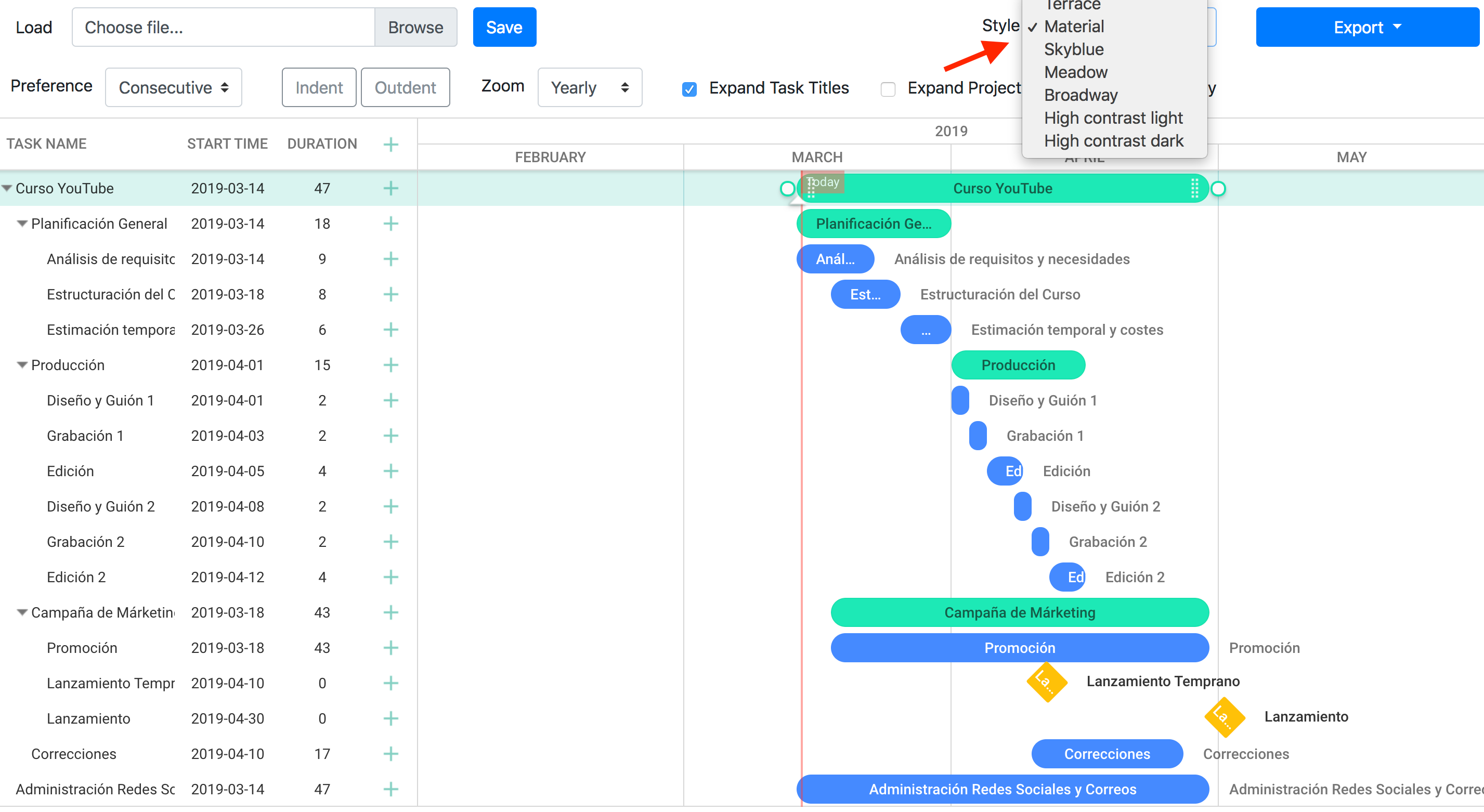Image resolution: width=1484 pixels, height=812 pixels.
Task: Add a subtask to the Curso YouTube row
Action: coord(390,188)
